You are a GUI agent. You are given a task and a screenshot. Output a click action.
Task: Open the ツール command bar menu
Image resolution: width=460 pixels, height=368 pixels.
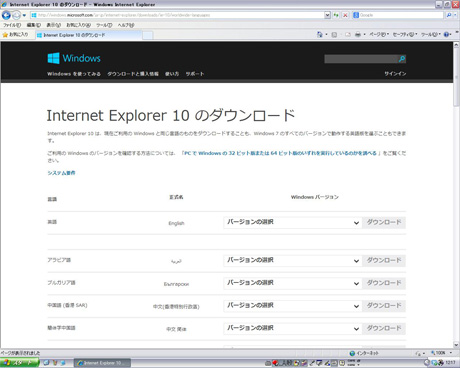(x=431, y=34)
